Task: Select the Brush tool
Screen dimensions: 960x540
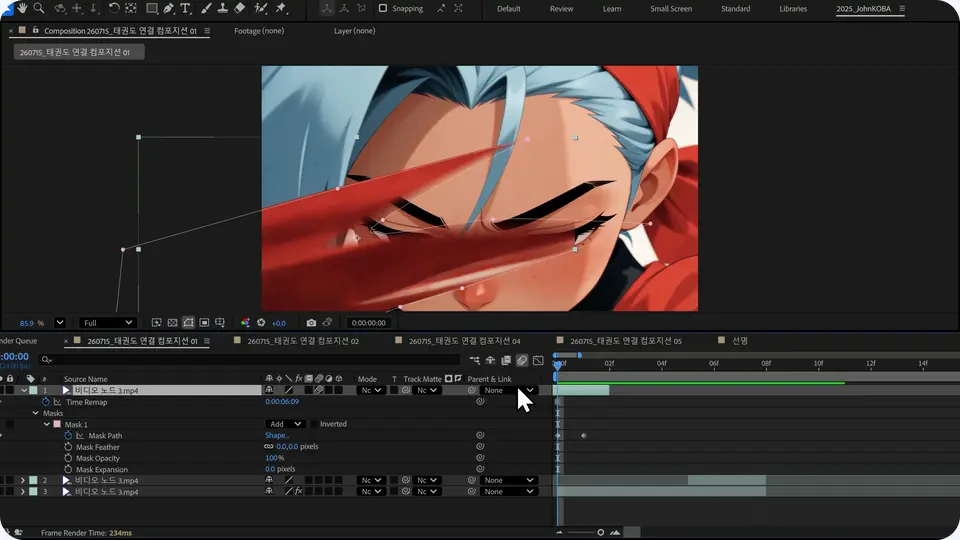Action: (x=206, y=8)
